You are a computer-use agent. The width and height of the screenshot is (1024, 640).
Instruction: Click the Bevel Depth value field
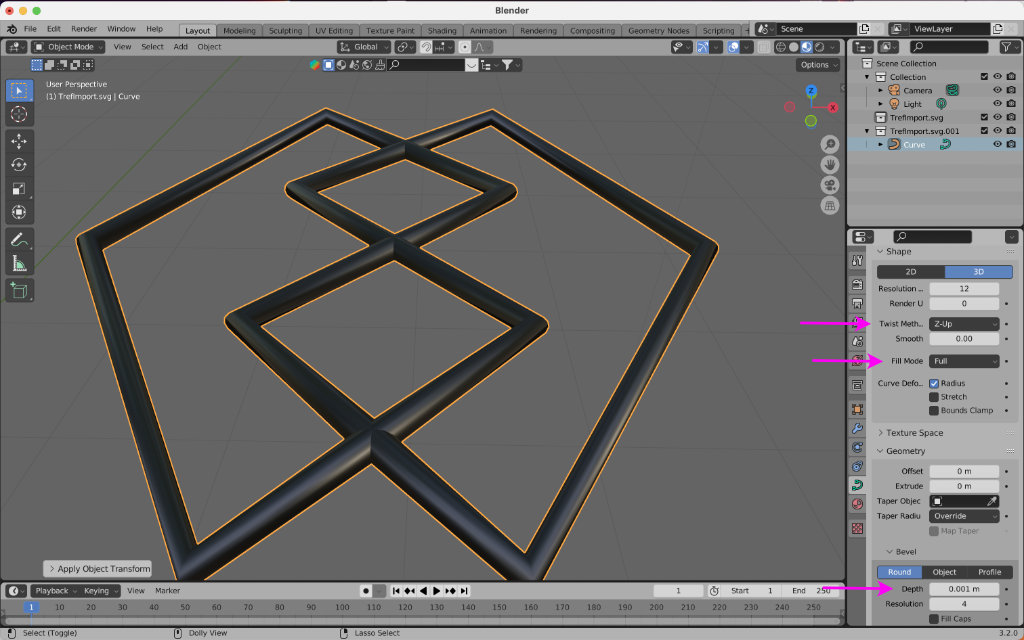[964, 589]
